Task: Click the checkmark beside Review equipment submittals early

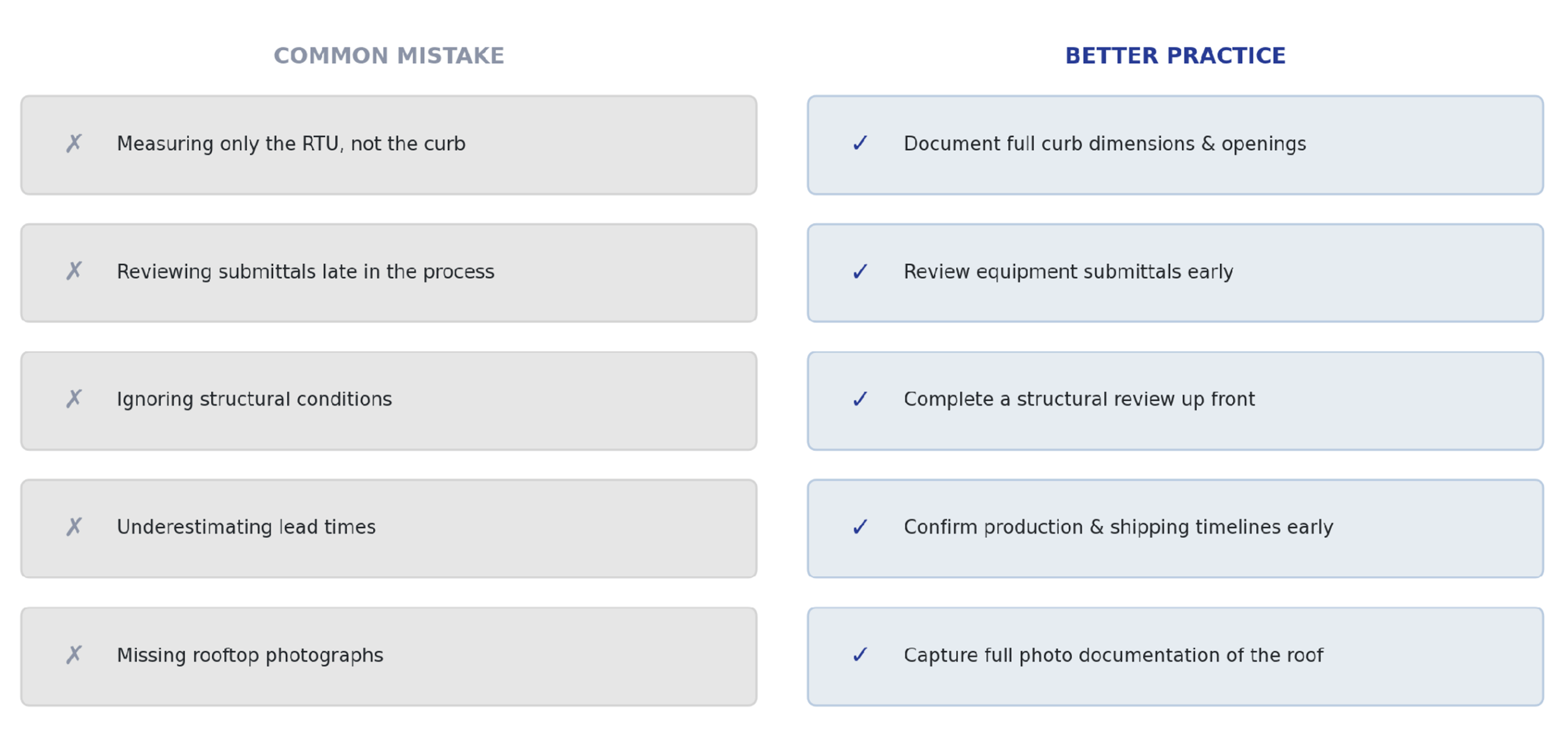Action: click(859, 271)
